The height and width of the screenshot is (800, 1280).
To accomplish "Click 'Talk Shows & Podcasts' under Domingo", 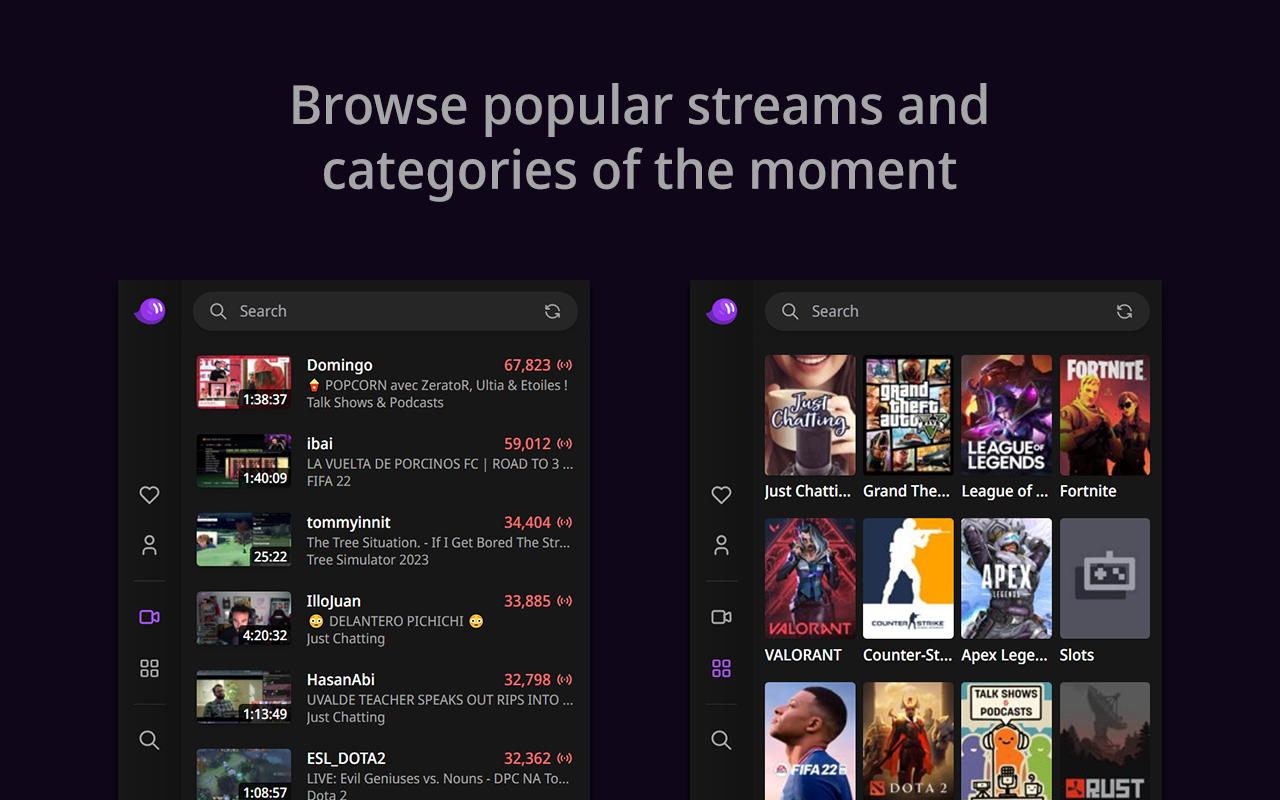I will pyautogui.click(x=375, y=402).
